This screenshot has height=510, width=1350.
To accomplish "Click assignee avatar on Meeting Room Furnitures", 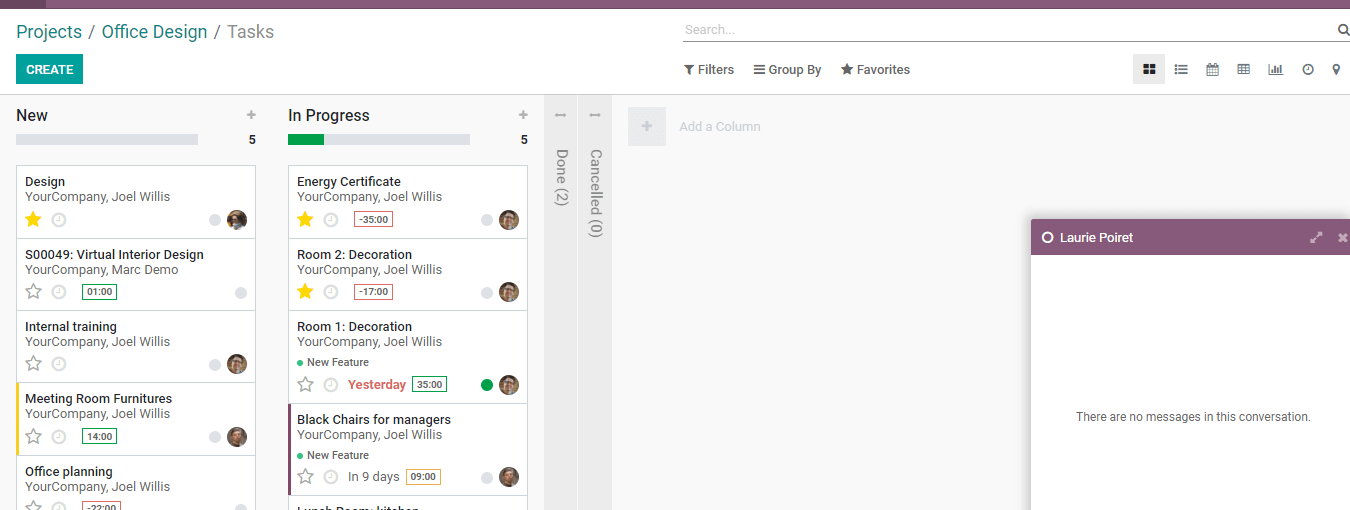I will click(237, 437).
